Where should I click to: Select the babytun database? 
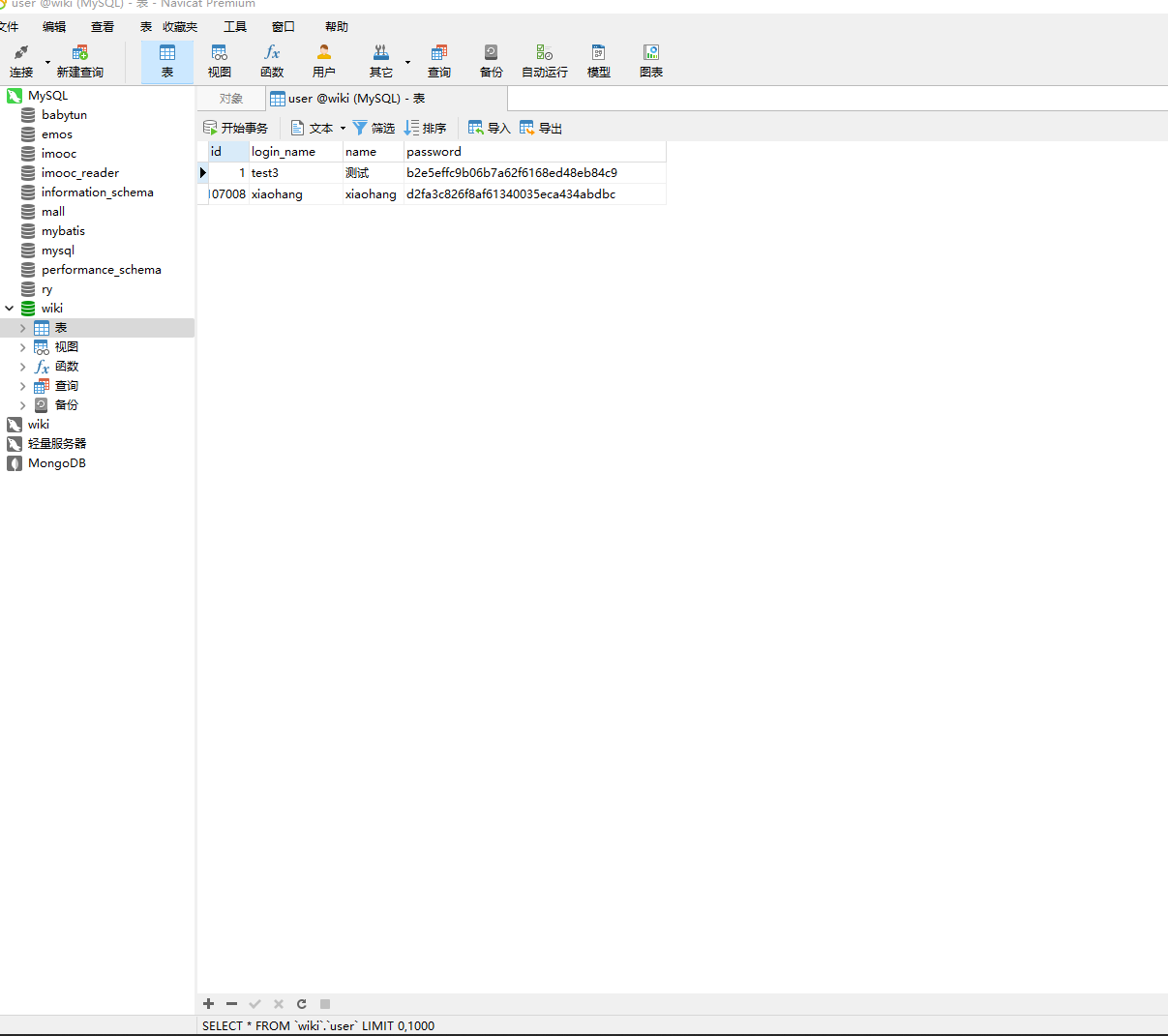[64, 115]
